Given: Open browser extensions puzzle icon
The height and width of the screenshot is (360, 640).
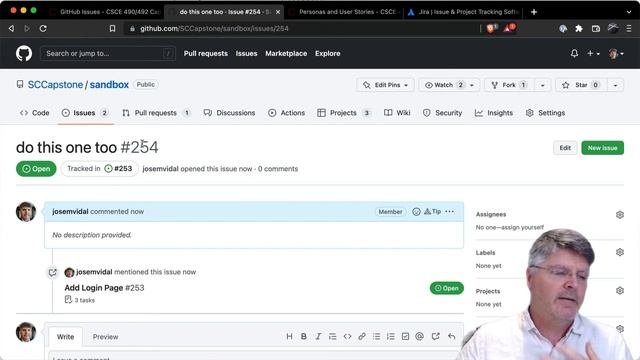Looking at the screenshot, I should (579, 28).
